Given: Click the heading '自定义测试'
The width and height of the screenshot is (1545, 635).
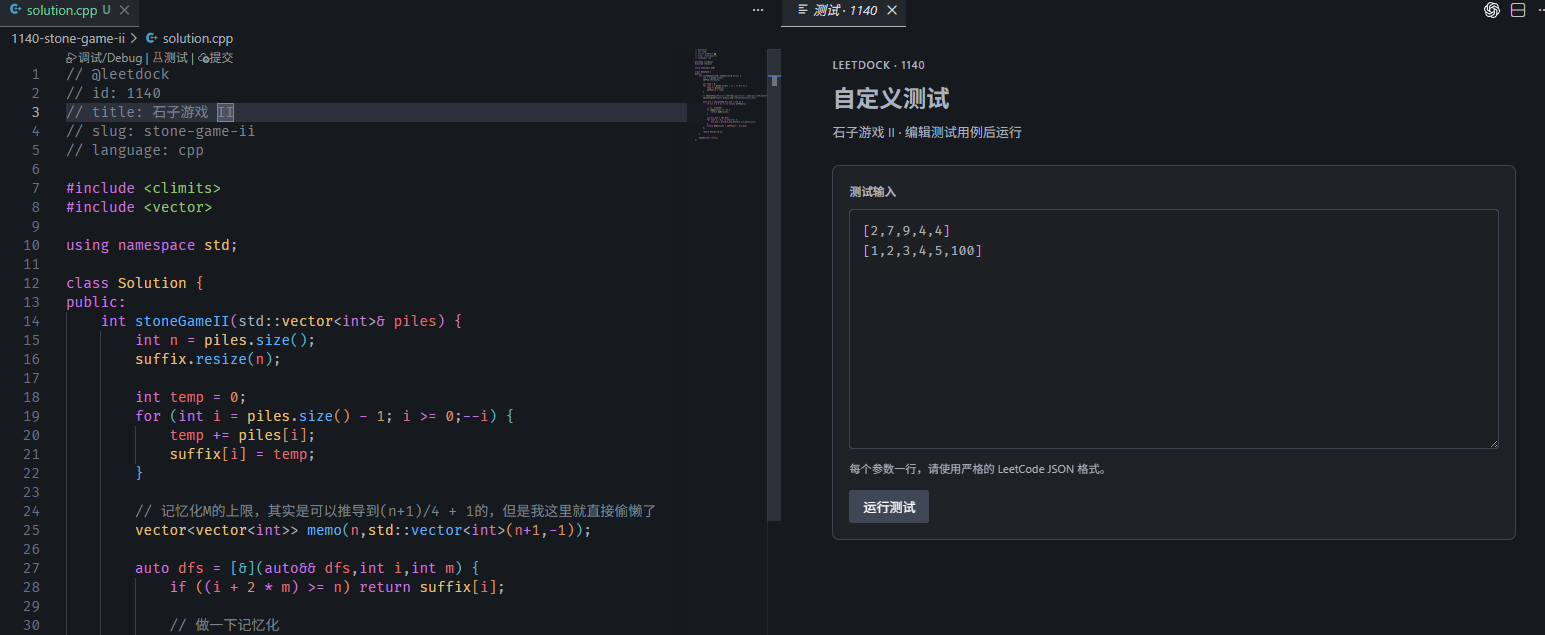Looking at the screenshot, I should [891, 99].
